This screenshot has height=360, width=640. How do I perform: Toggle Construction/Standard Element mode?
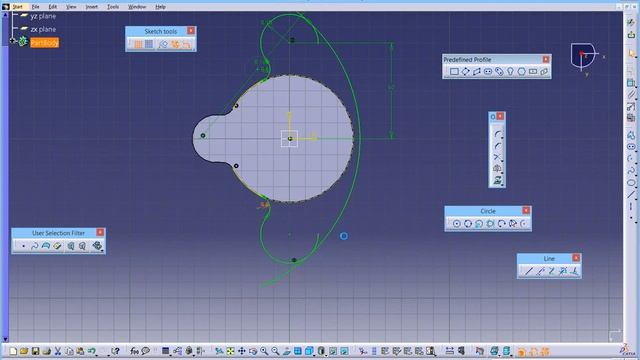pos(163,44)
